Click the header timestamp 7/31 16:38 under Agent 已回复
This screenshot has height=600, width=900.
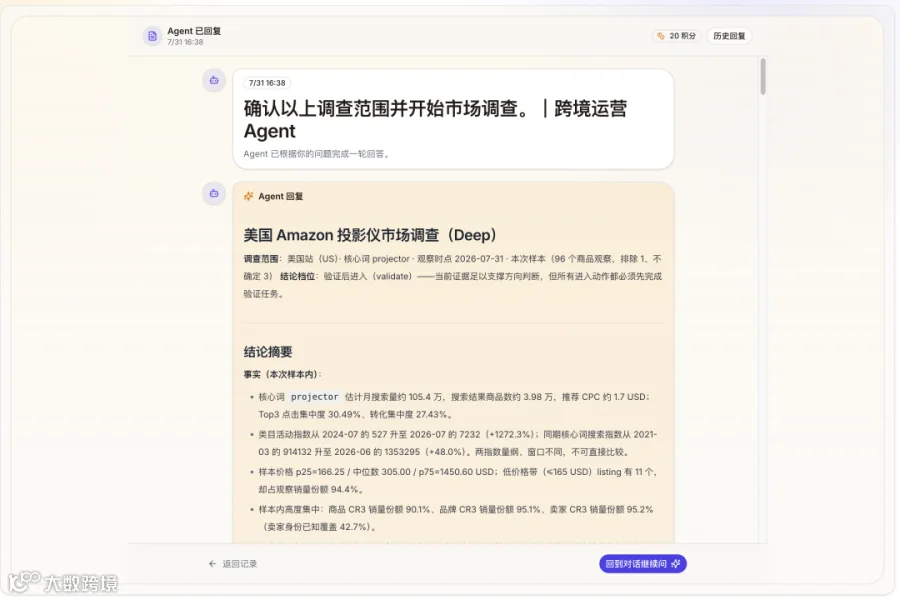click(x=185, y=42)
